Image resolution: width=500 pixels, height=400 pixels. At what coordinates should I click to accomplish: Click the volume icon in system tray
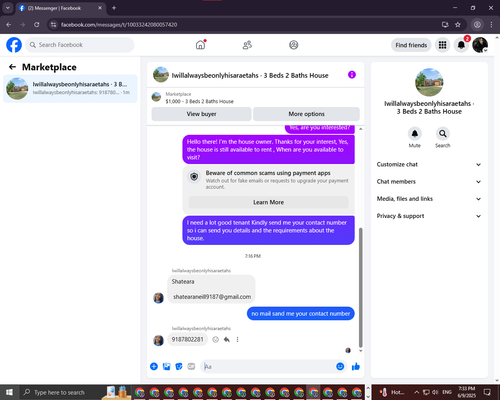435,392
